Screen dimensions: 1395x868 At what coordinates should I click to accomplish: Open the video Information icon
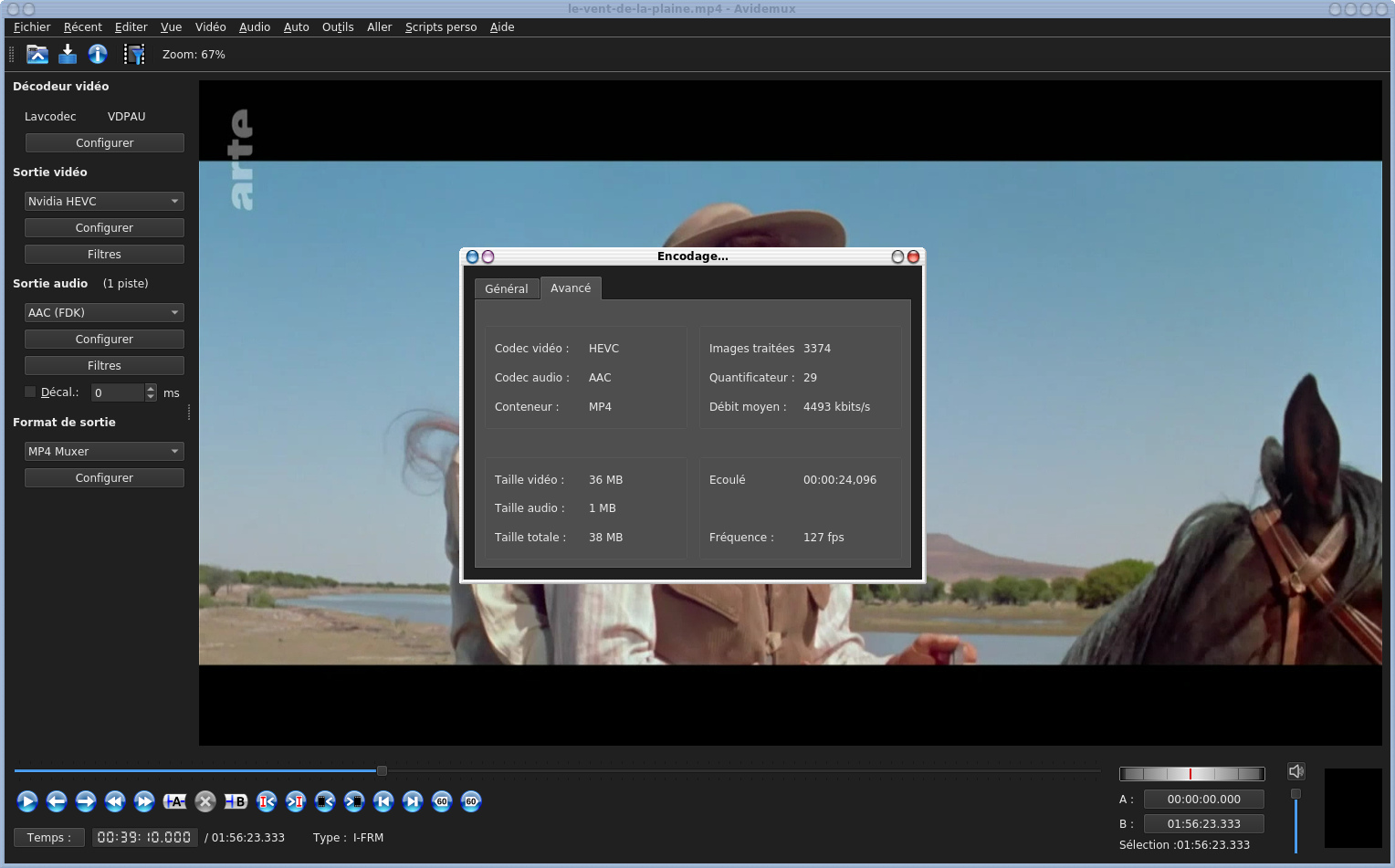(98, 55)
